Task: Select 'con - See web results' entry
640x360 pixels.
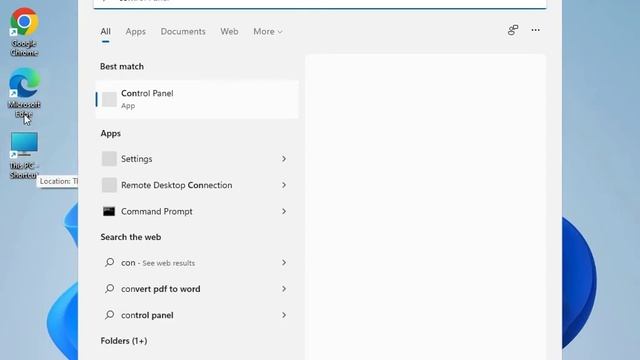Action: [197, 262]
